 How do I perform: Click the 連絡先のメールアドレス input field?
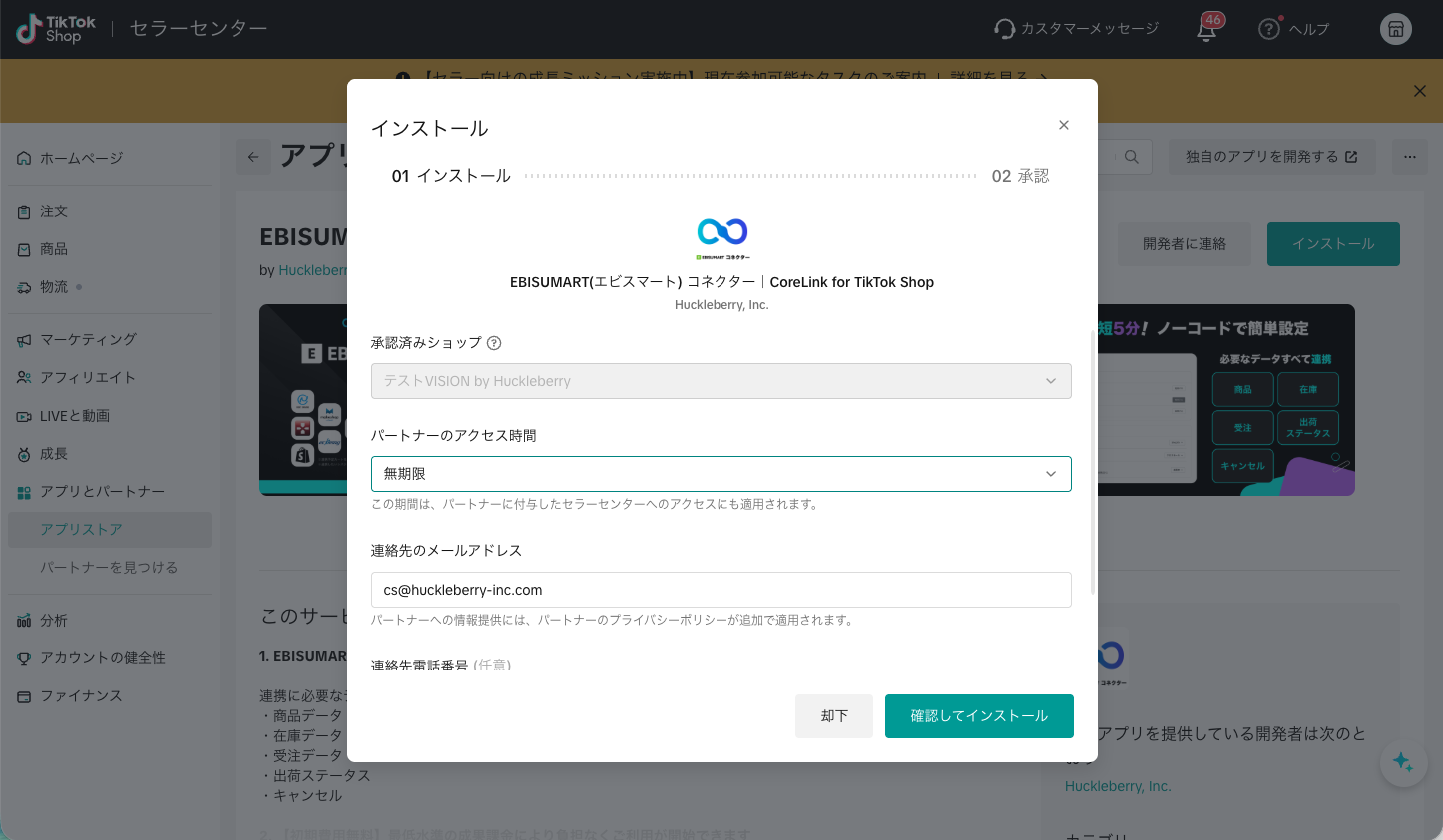(x=721, y=590)
